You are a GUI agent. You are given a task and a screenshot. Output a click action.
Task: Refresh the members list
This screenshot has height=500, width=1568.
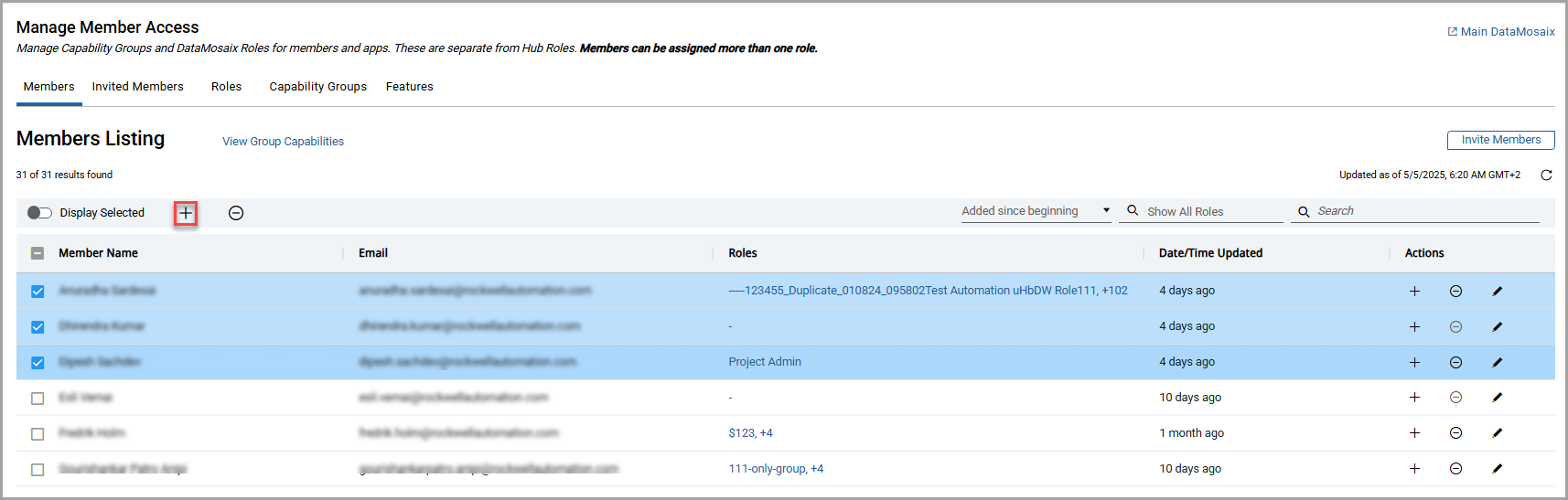pyautogui.click(x=1546, y=176)
